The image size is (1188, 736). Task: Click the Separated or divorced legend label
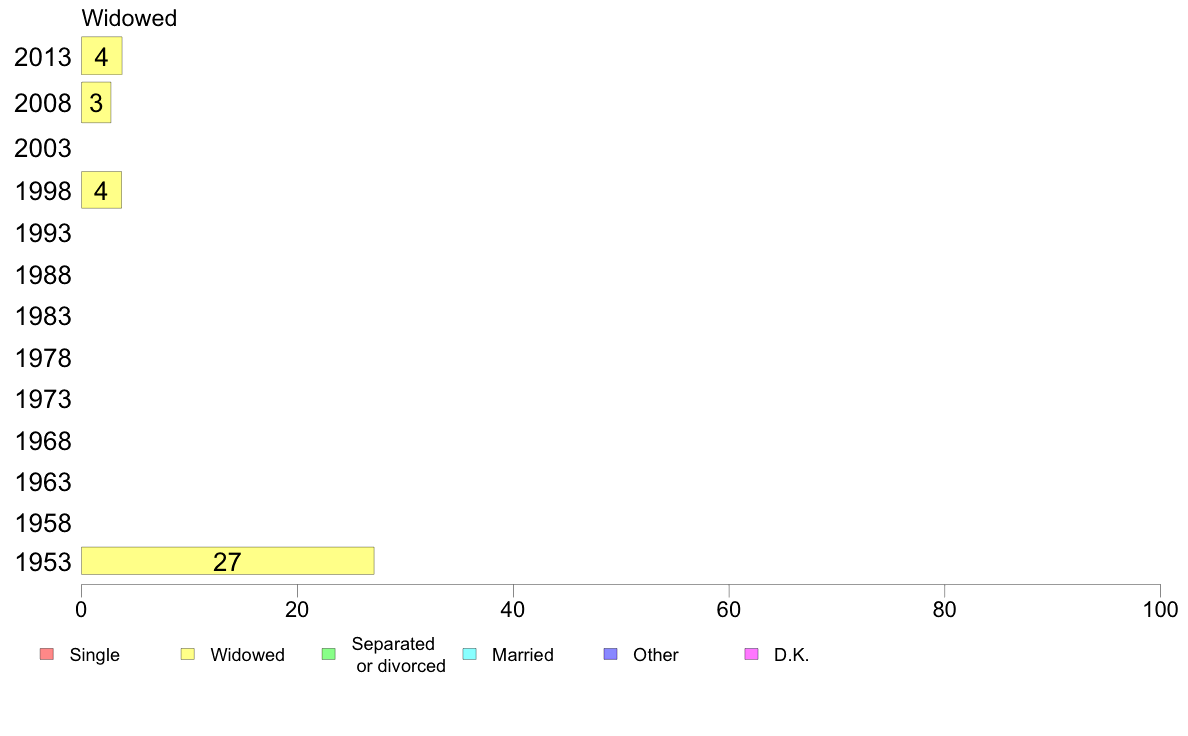pos(398,655)
